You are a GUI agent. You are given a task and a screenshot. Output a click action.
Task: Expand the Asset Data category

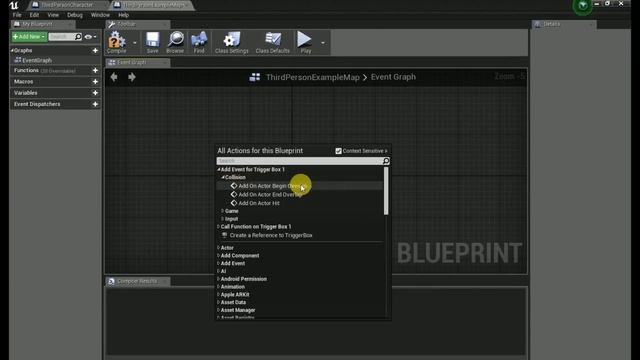(x=218, y=302)
